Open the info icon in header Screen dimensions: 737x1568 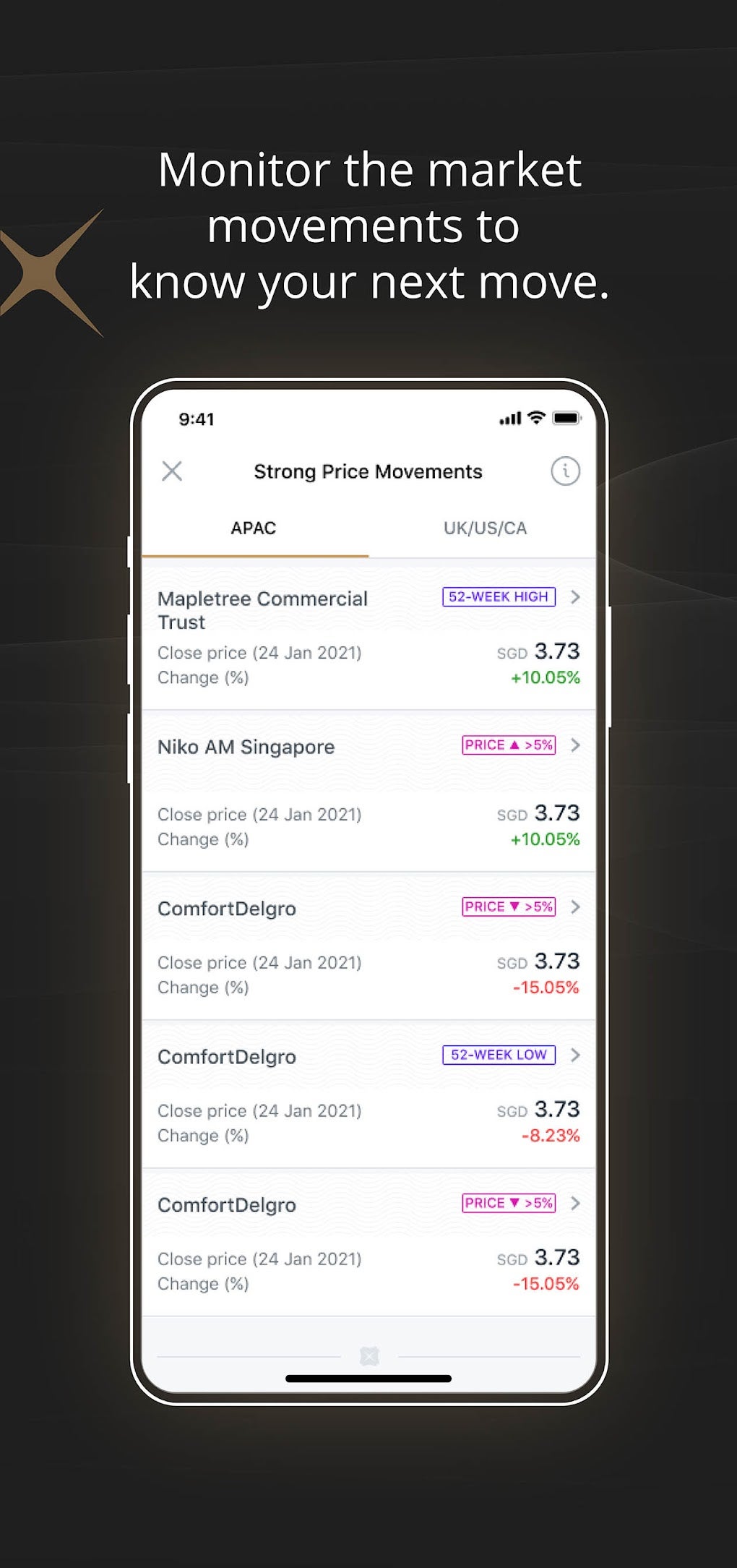pyautogui.click(x=565, y=471)
